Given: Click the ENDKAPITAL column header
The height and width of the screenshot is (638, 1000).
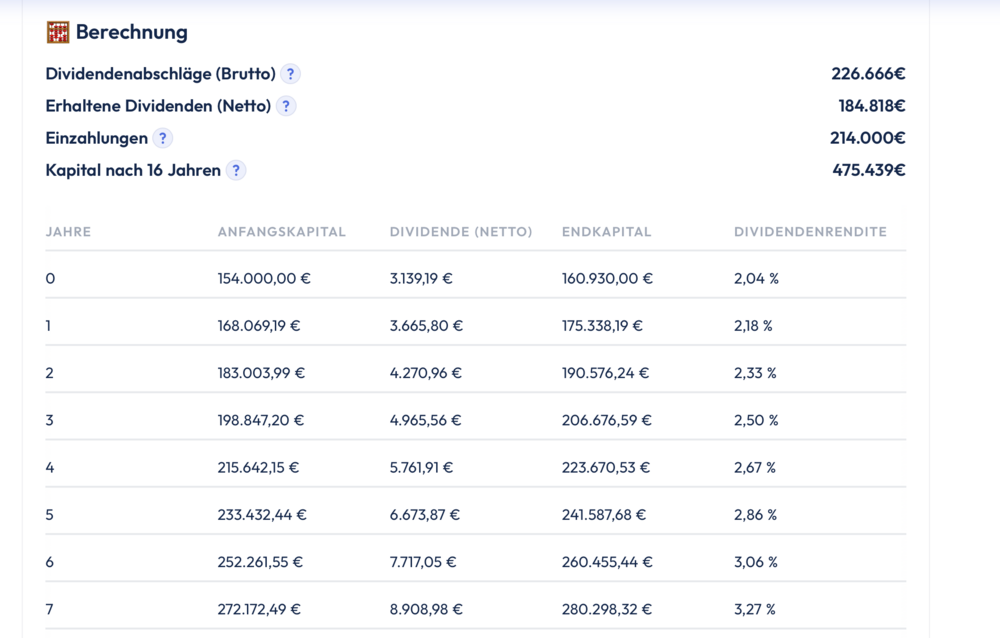Looking at the screenshot, I should pyautogui.click(x=606, y=232).
